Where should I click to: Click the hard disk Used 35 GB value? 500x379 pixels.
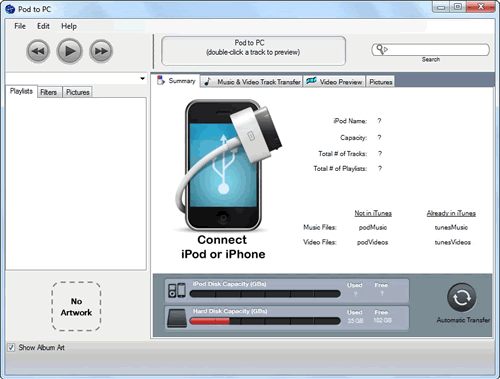355,321
